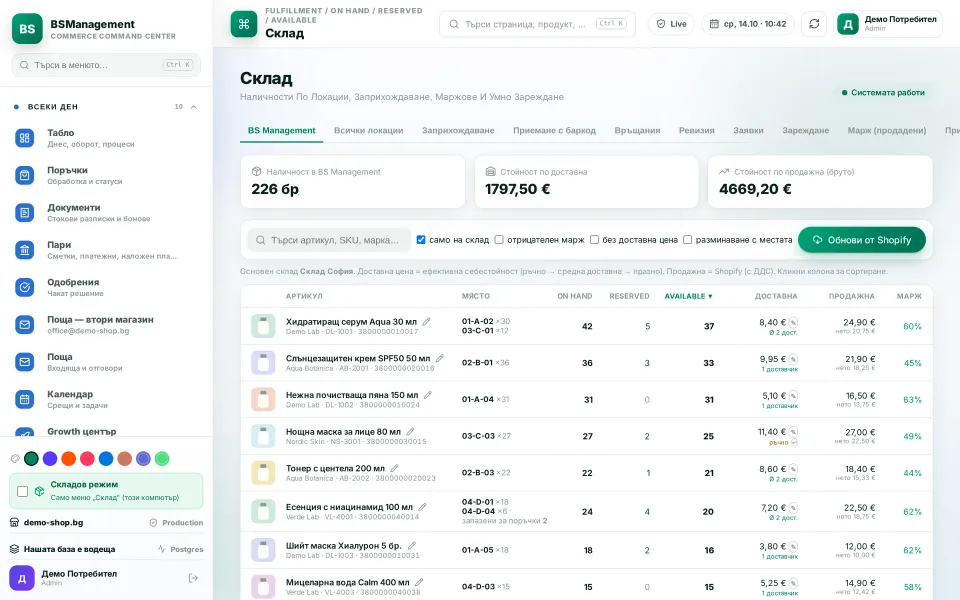This screenshot has height=600, width=960.
Task: Tick the разминаване с местата checkbox
Action: (688, 240)
